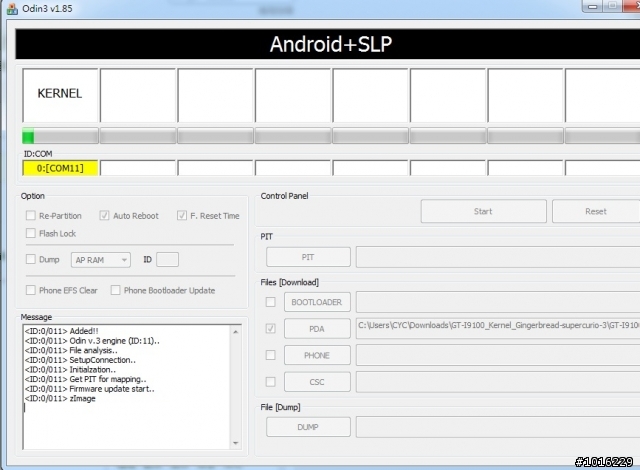The height and width of the screenshot is (470, 640).
Task: Click the 'File analysis..' log line
Action: click(x=71, y=350)
